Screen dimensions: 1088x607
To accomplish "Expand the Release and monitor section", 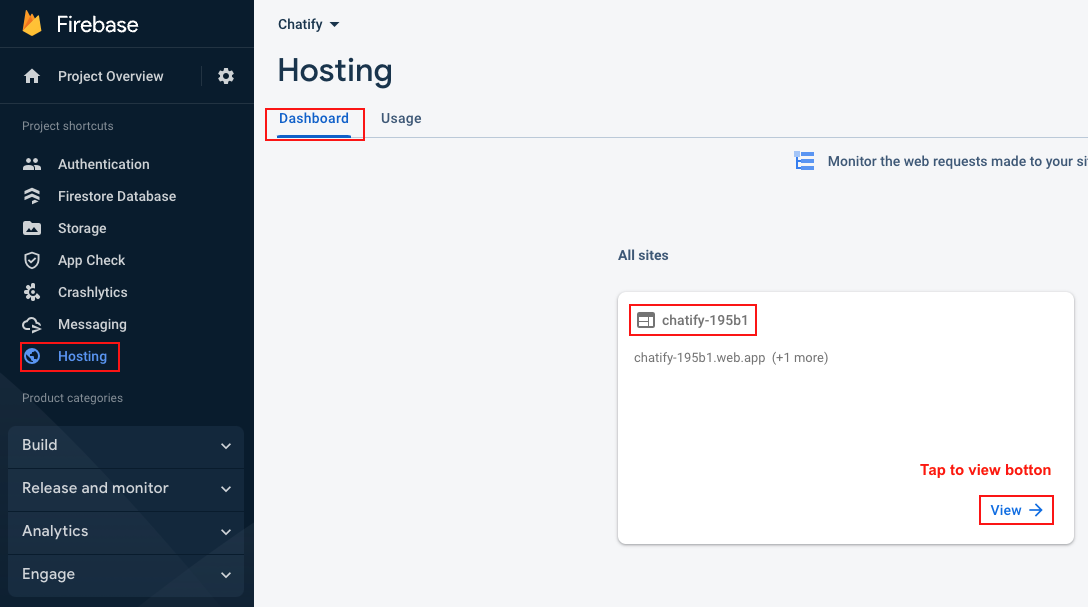I will point(126,488).
